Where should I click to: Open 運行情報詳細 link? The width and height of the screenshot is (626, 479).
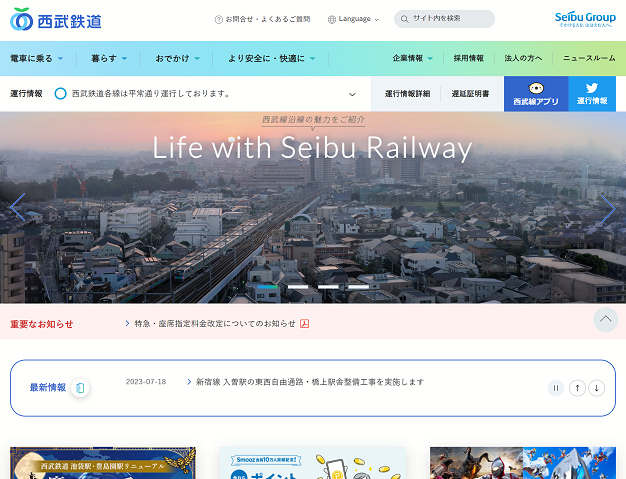[x=407, y=94]
